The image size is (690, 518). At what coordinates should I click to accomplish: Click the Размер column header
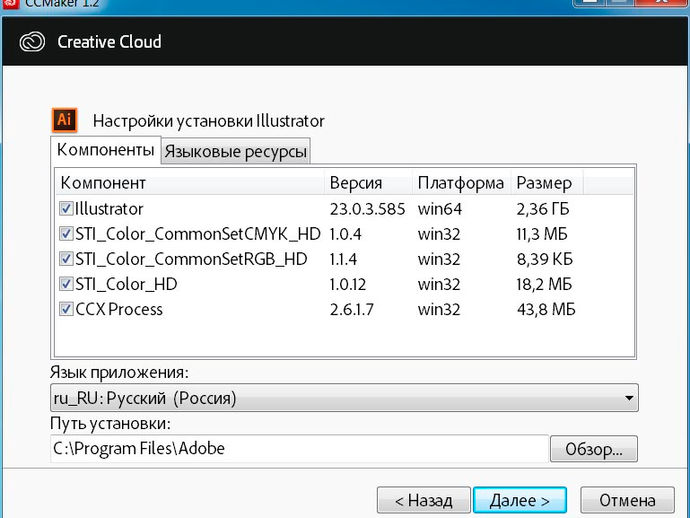point(547,183)
